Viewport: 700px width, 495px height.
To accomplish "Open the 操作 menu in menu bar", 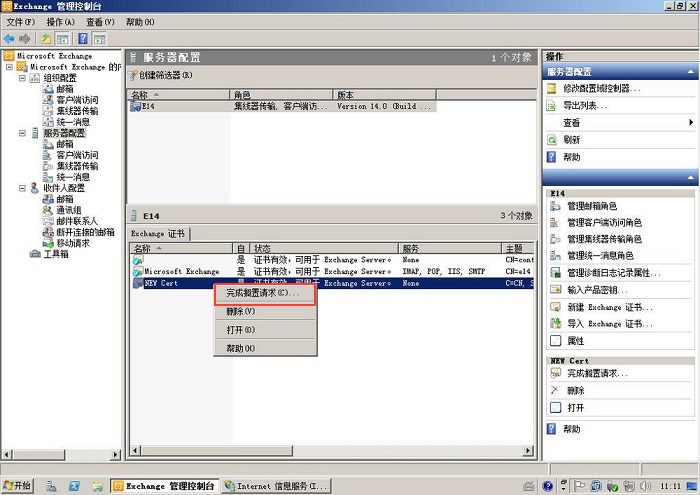I will coord(60,21).
